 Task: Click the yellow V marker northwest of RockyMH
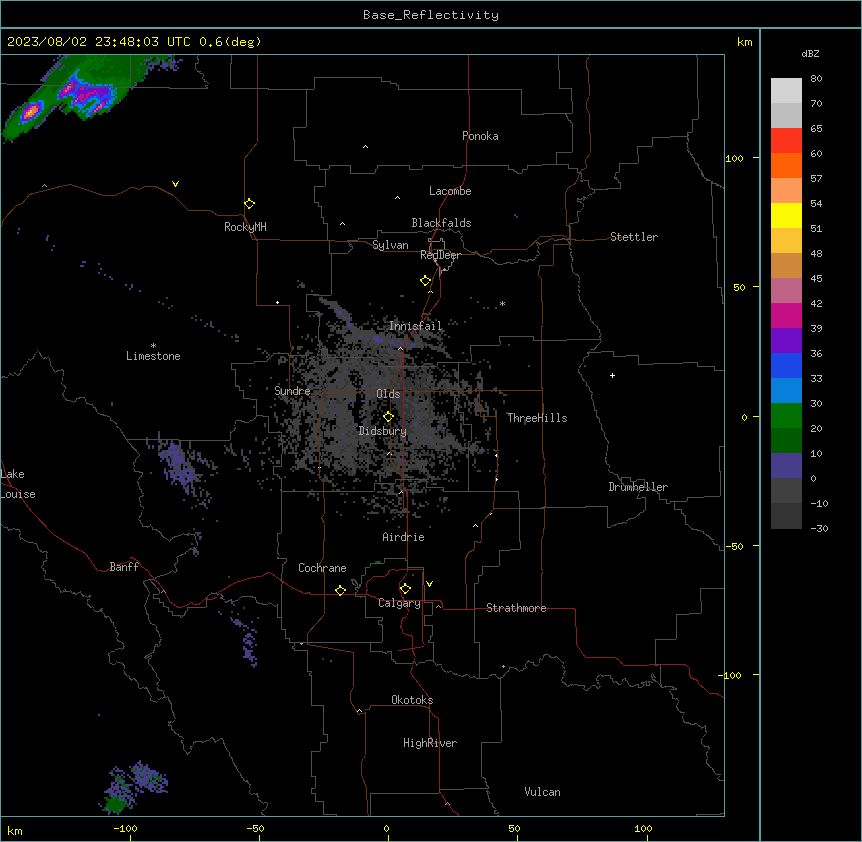(x=175, y=184)
